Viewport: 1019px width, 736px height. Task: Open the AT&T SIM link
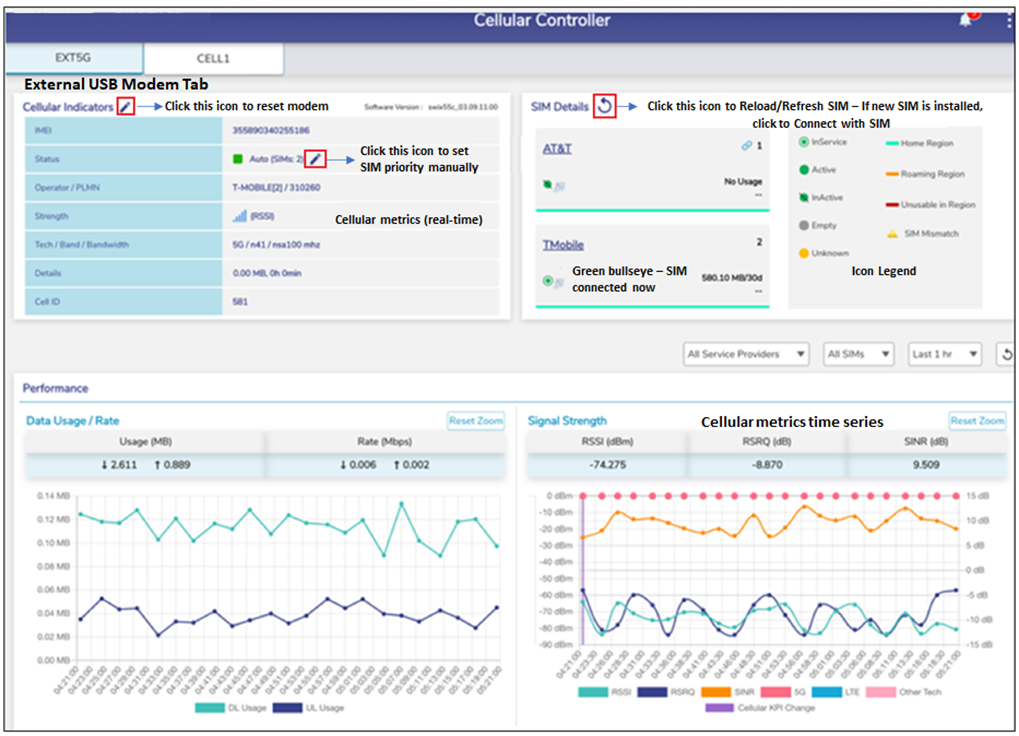pyautogui.click(x=558, y=148)
